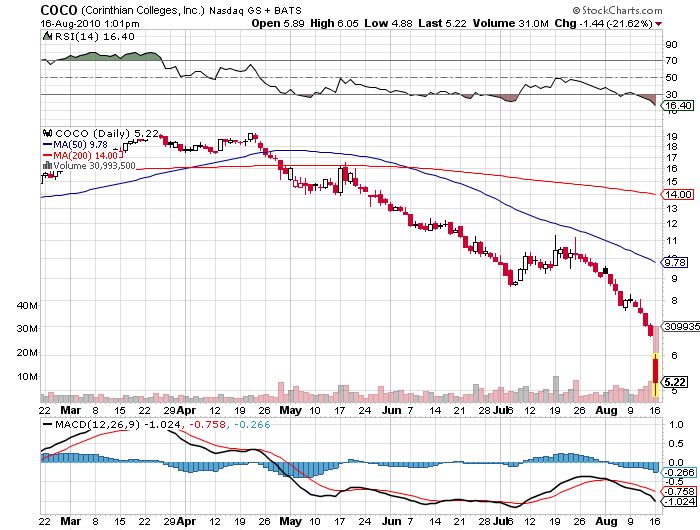
Task: Click the 90 level on the RSI axis
Action: [671, 44]
